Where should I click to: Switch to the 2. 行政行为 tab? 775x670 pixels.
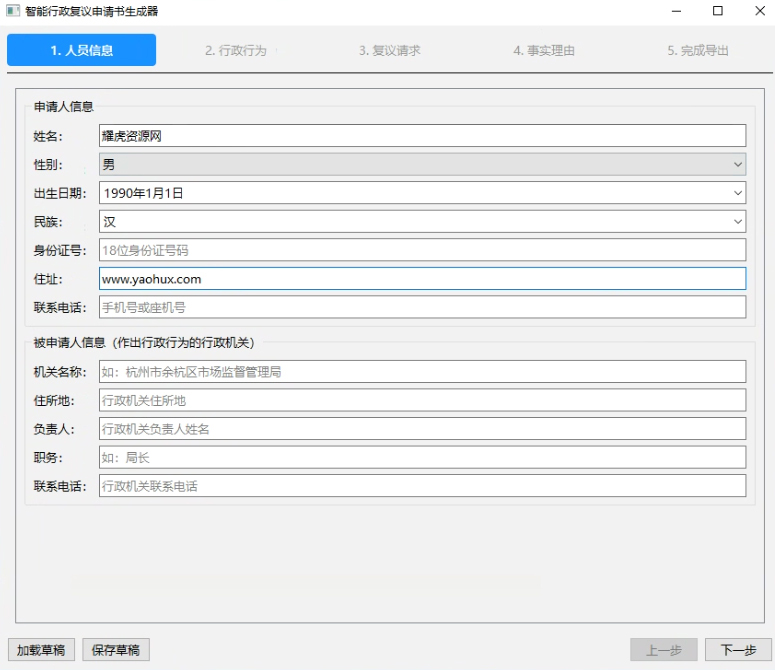click(x=236, y=50)
